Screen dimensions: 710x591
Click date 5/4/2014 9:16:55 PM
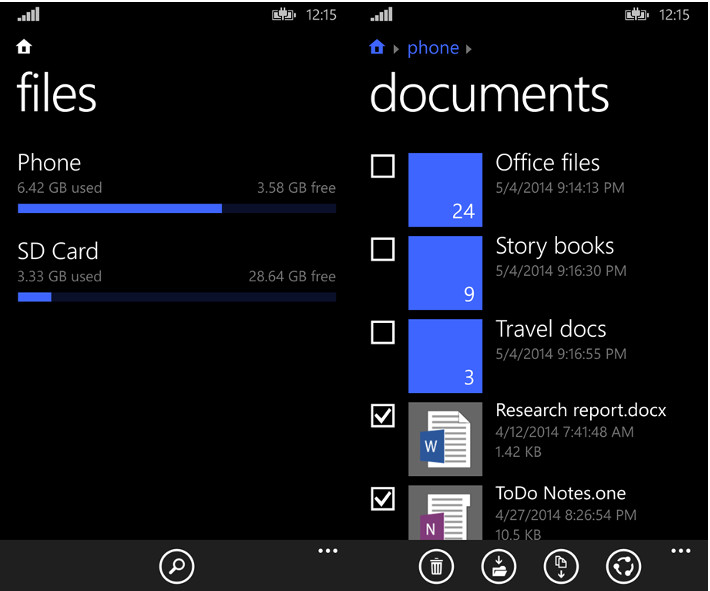561,354
